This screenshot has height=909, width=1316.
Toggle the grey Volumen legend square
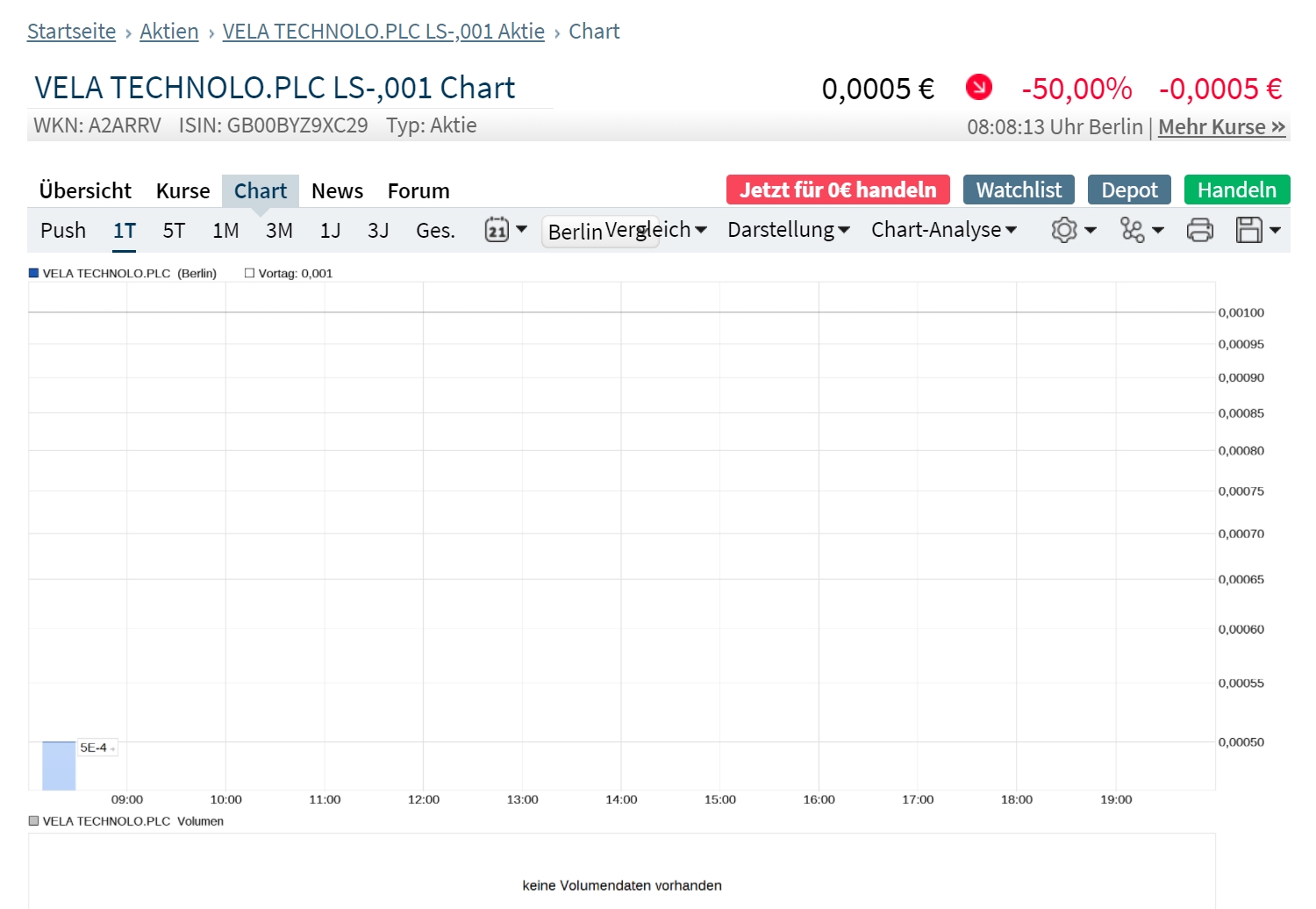pos(34,821)
